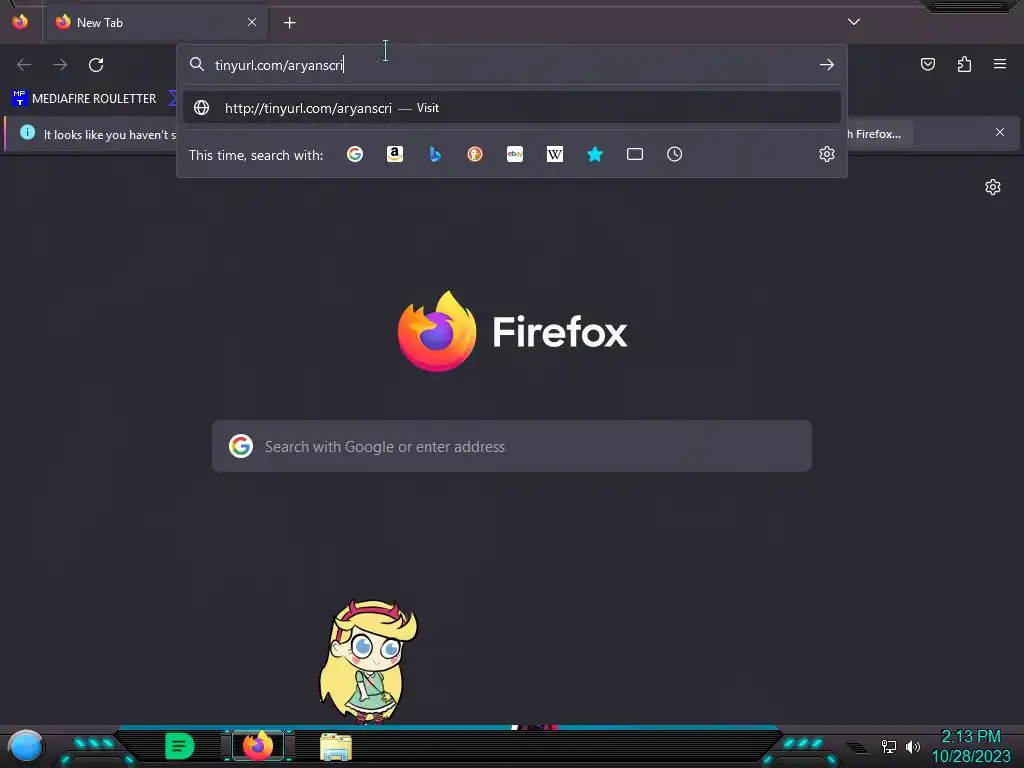Close the New Tab tab
This screenshot has height=768, width=1024.
[x=251, y=22]
